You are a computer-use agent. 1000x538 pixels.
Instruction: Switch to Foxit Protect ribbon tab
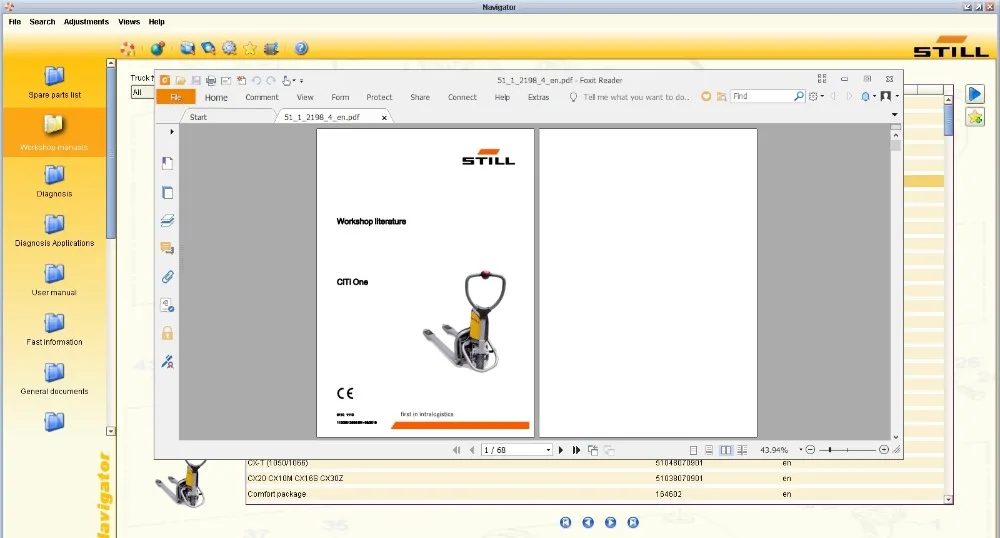point(379,98)
